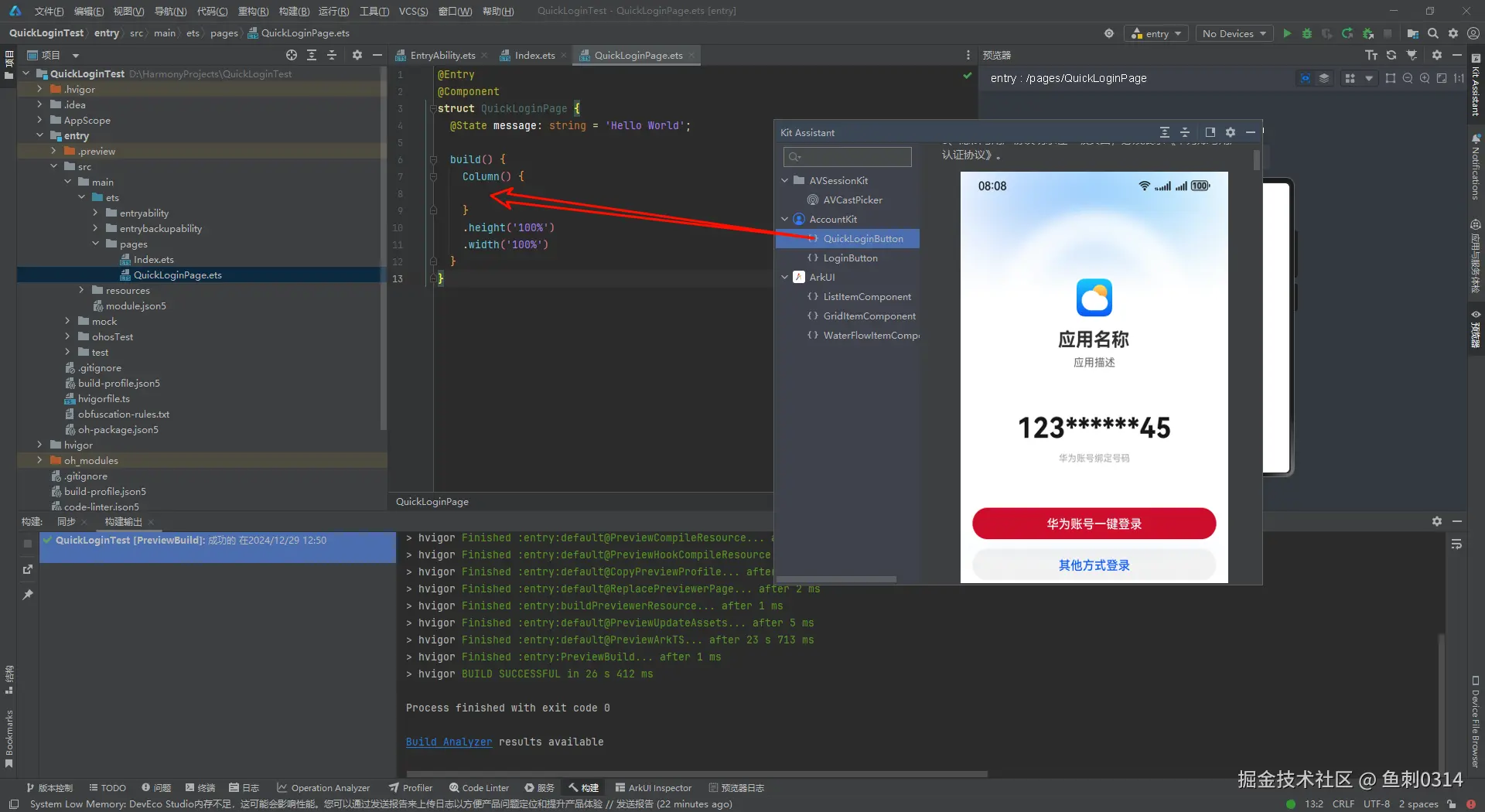The image size is (1485, 812).
Task: Open the ArkUI Inspector tool window
Action: click(x=654, y=788)
